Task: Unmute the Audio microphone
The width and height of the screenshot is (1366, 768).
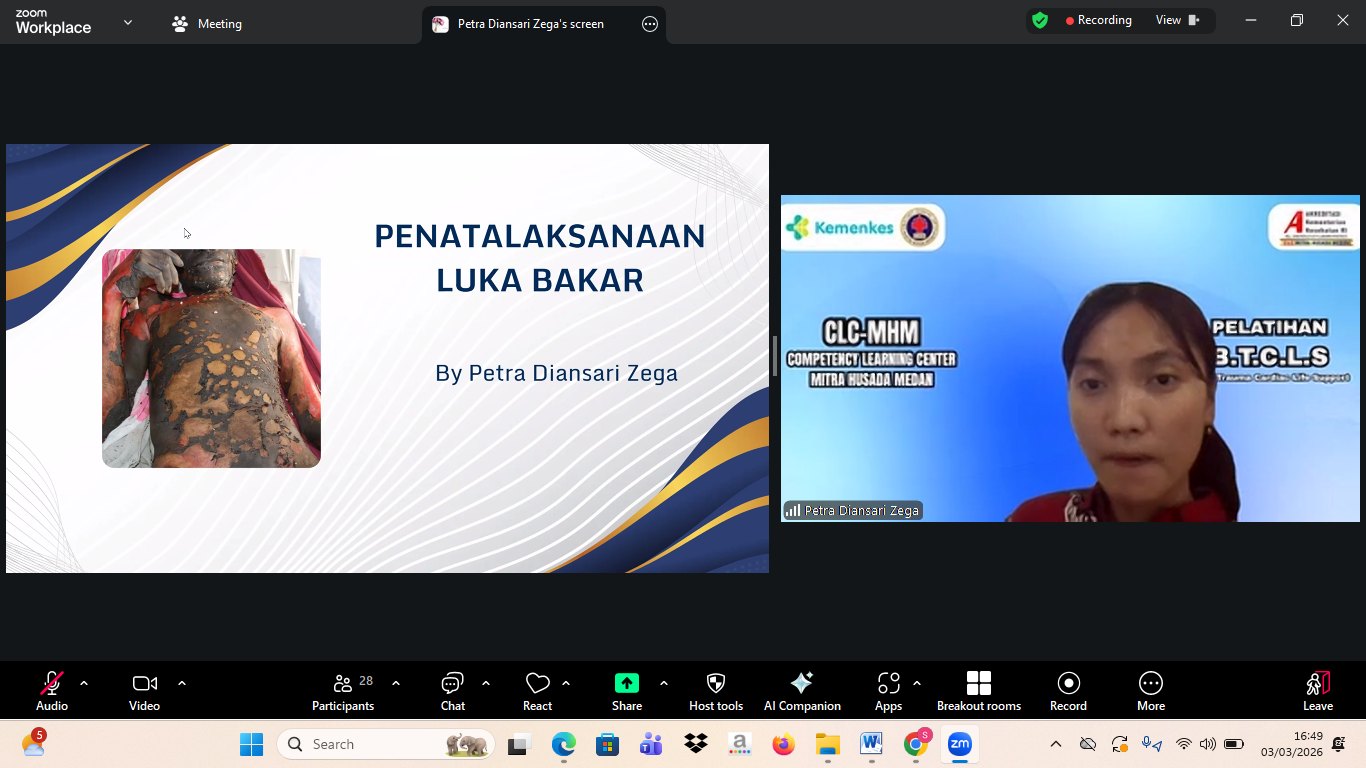Action: (x=52, y=690)
